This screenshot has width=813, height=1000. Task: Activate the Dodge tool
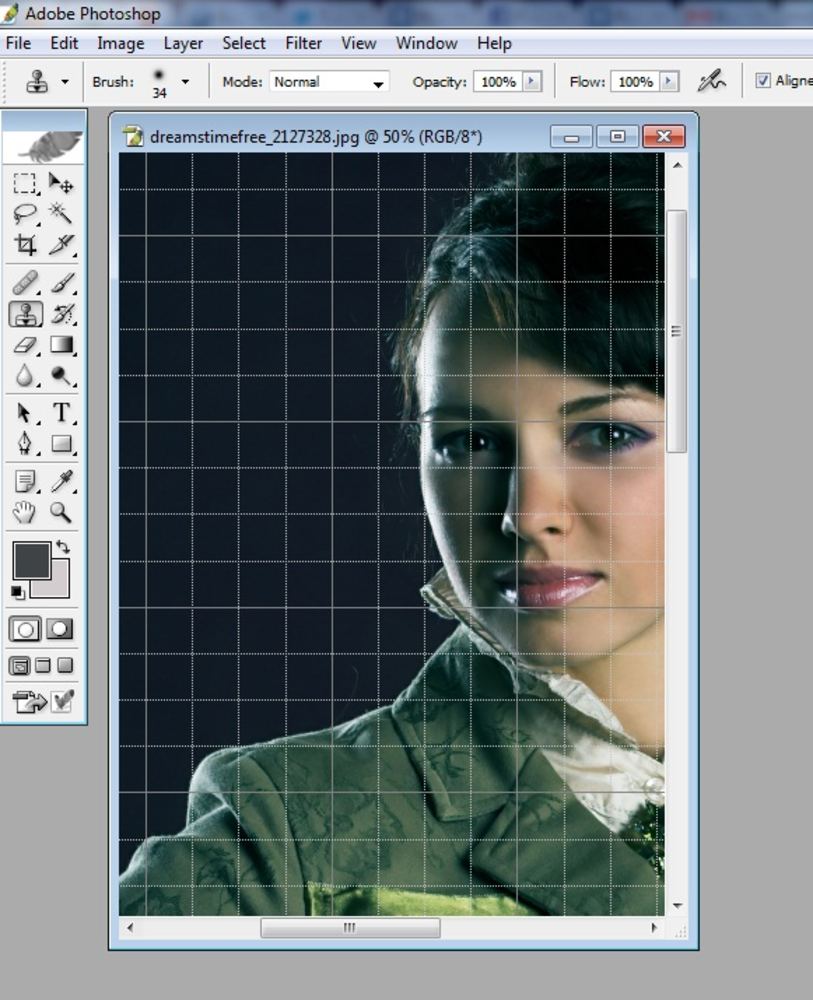click(61, 376)
